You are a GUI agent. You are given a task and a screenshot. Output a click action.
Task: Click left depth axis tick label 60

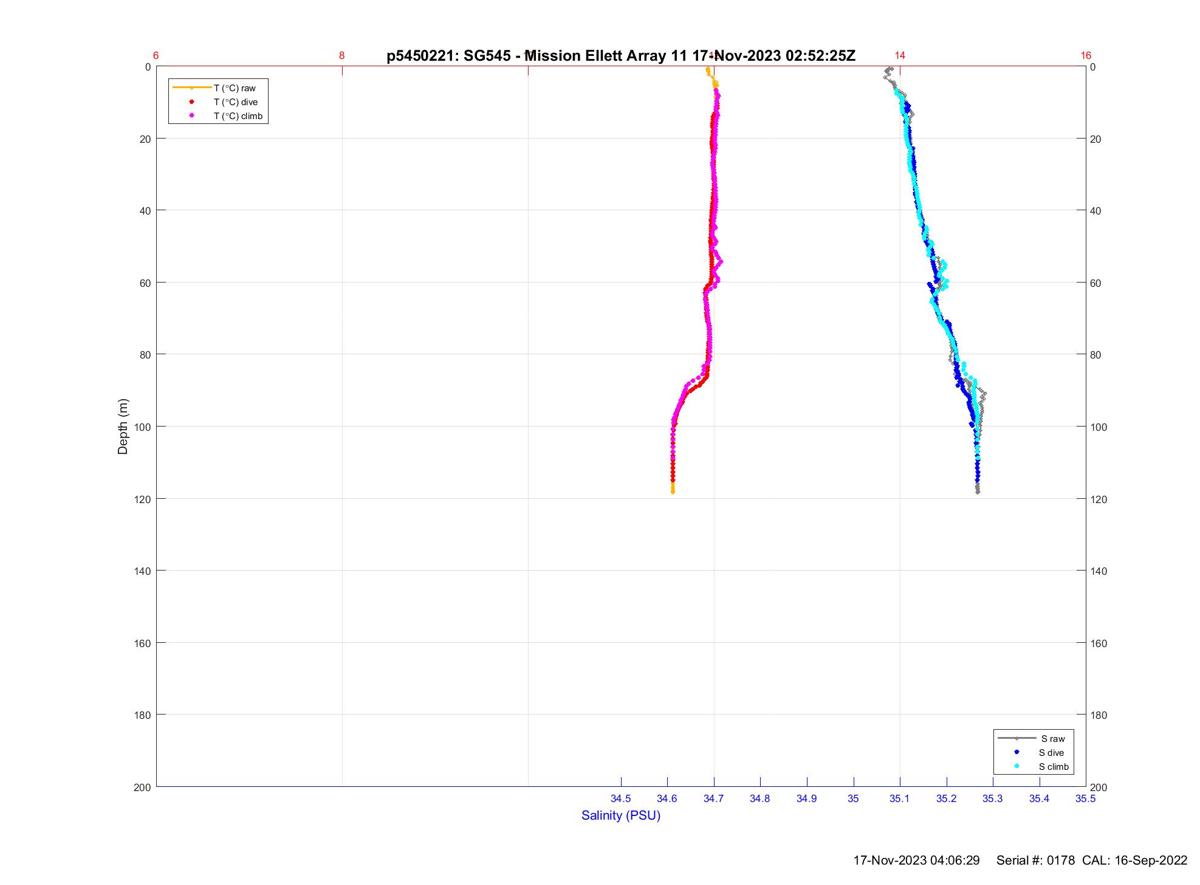pos(145,283)
